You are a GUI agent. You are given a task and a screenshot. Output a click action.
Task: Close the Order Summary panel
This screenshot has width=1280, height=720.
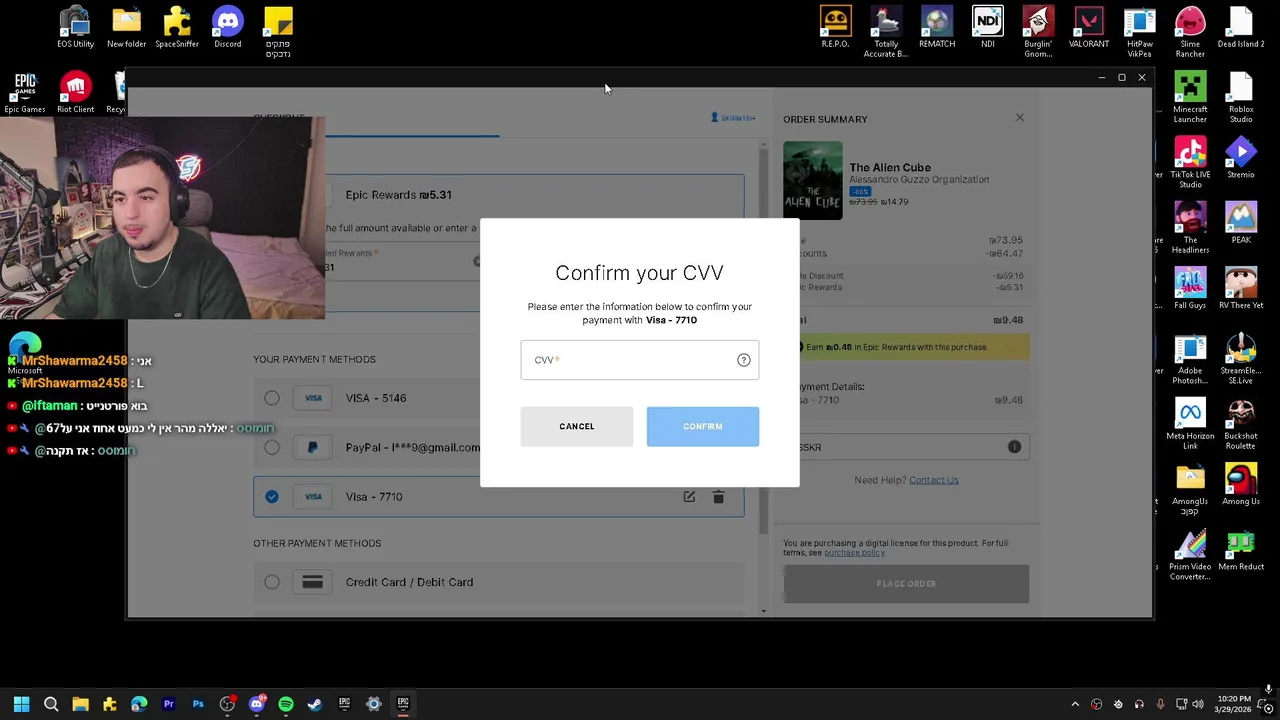tap(1020, 118)
